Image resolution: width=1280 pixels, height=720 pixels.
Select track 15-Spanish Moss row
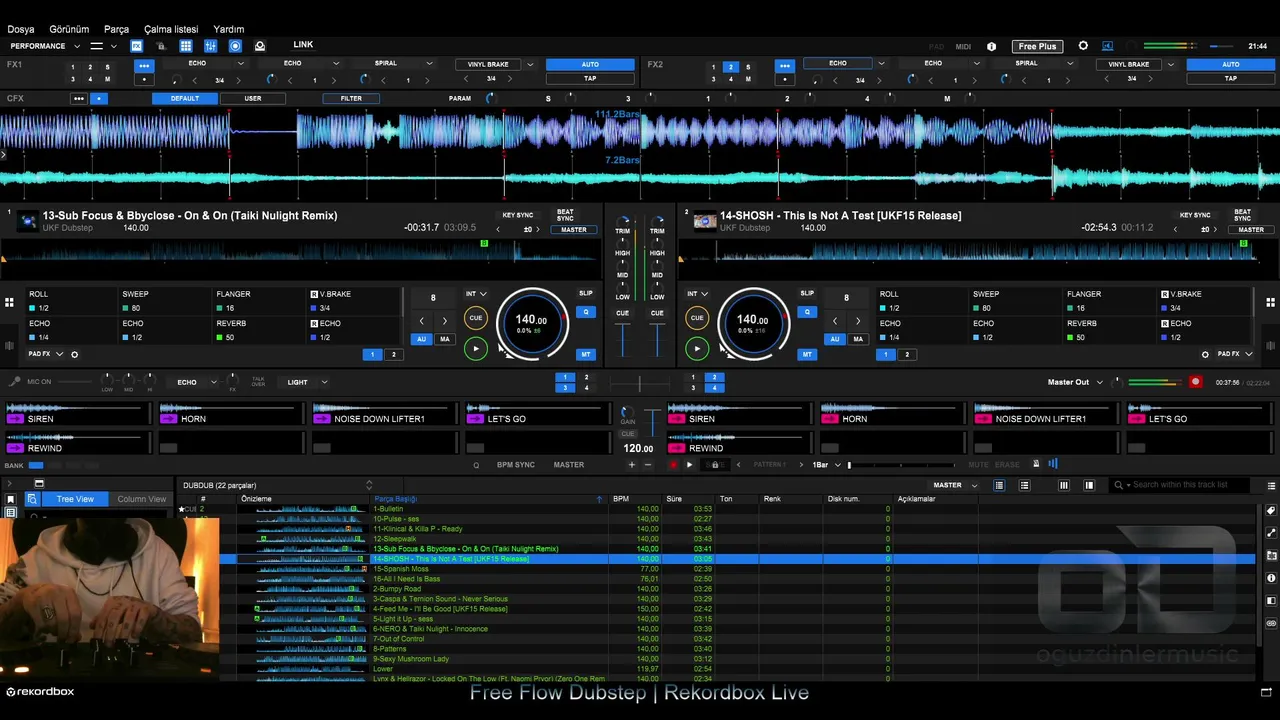point(737,569)
